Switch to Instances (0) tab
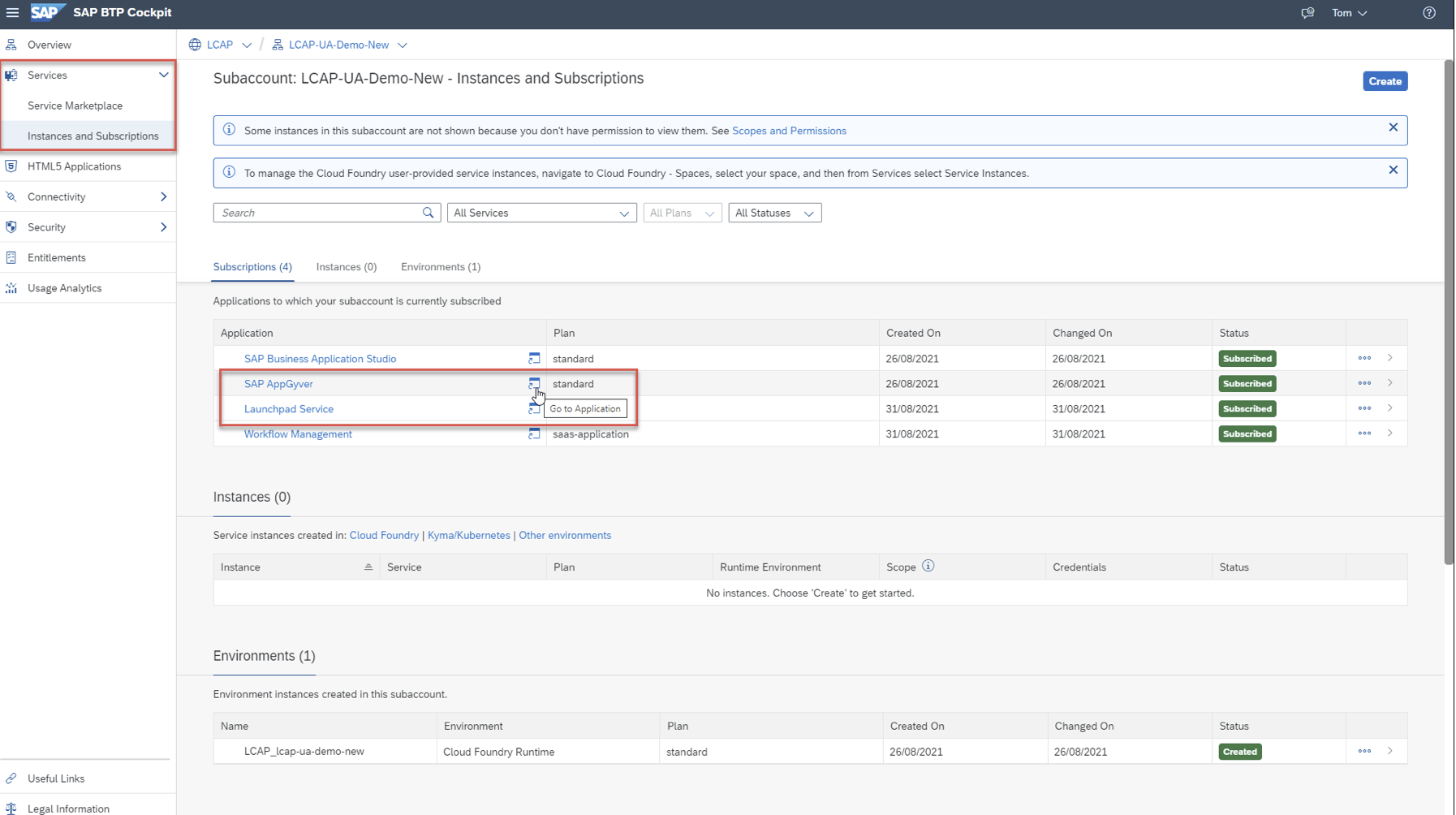This screenshot has height=815, width=1456. [347, 266]
